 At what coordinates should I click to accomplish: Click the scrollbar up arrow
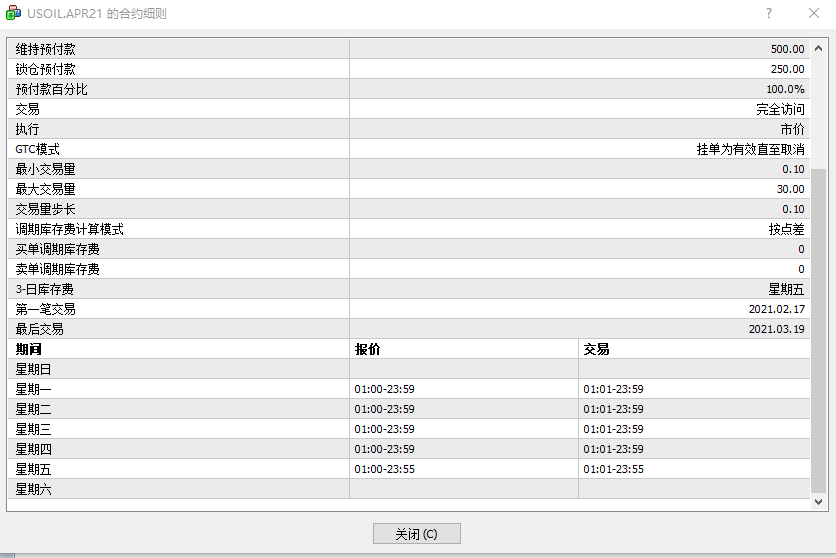(819, 47)
